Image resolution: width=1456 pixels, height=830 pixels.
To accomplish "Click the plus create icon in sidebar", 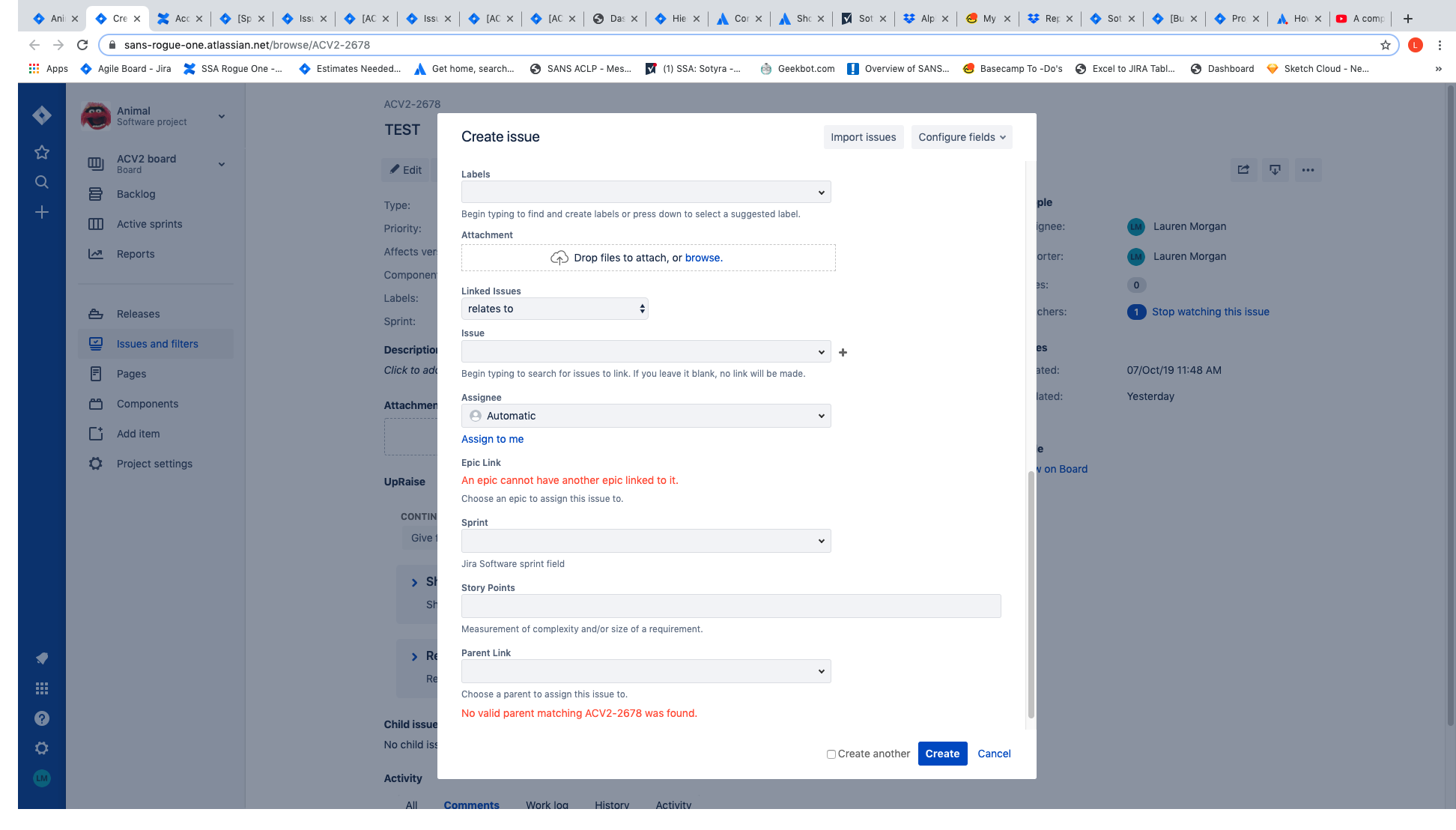I will pyautogui.click(x=42, y=212).
